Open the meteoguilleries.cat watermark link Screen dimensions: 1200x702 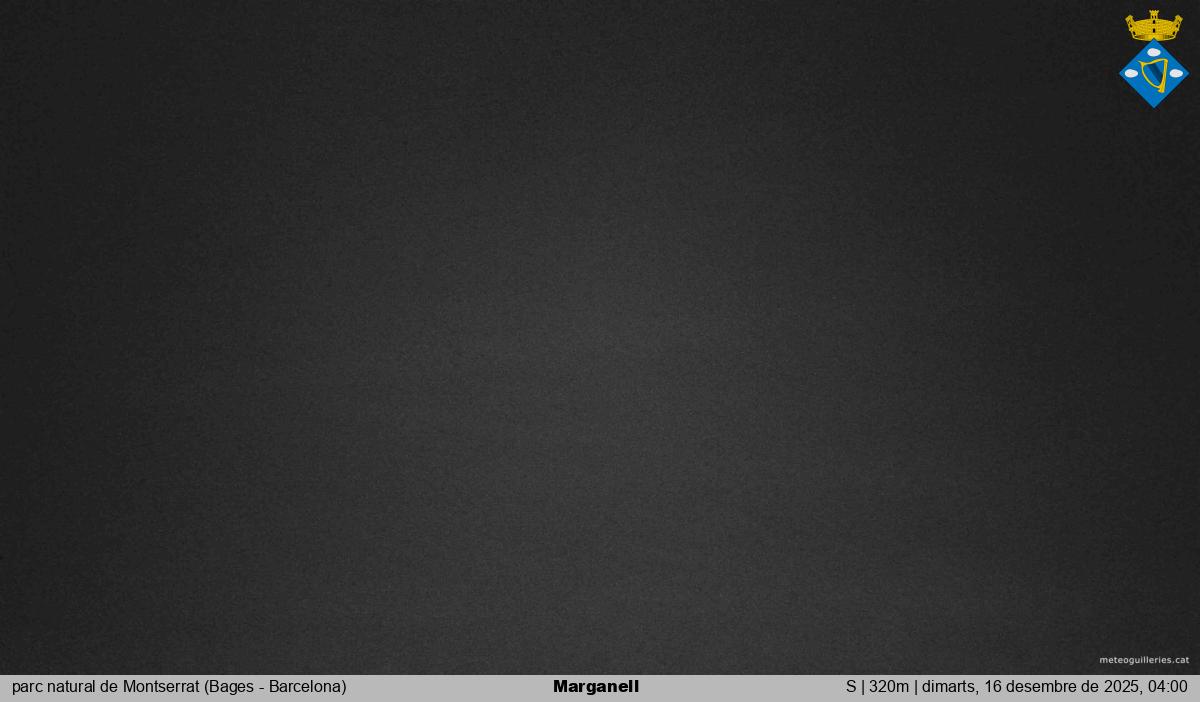[1144, 660]
